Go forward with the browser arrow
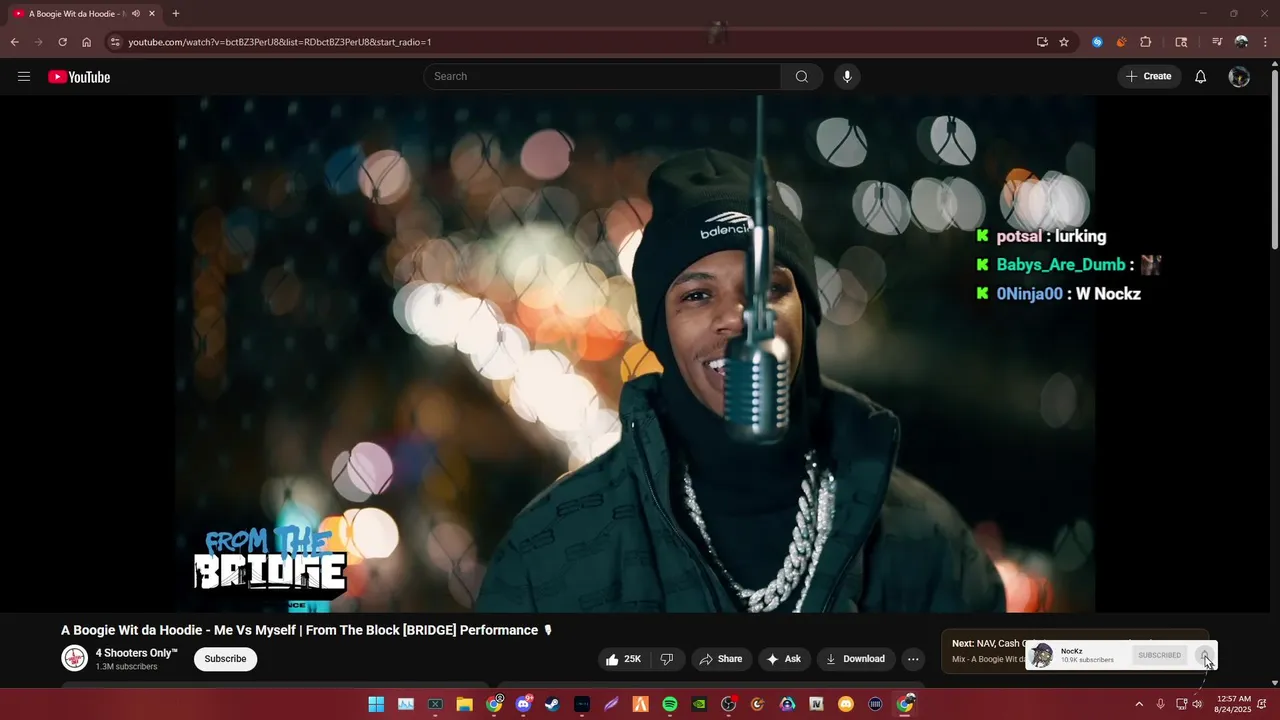 click(x=39, y=42)
